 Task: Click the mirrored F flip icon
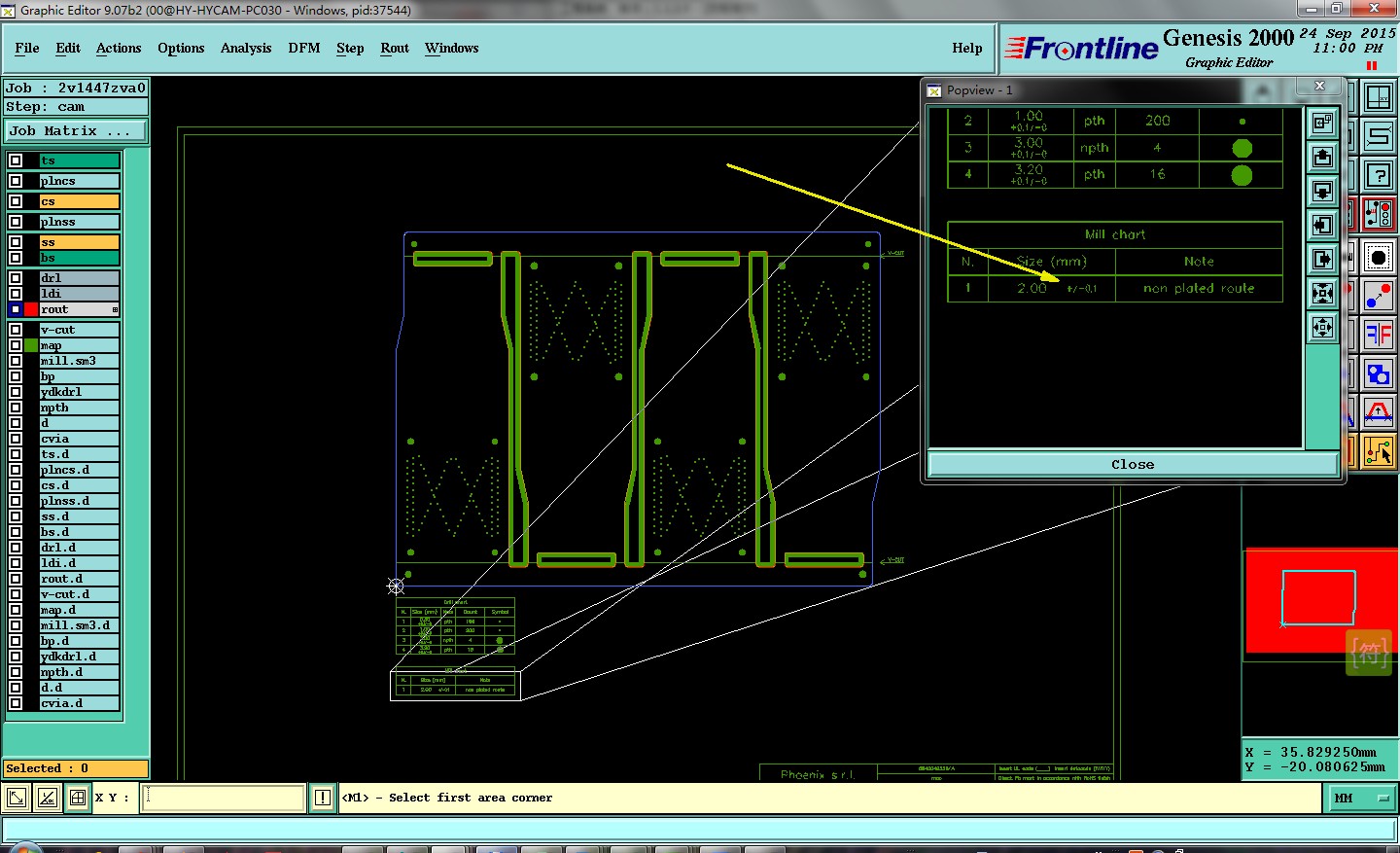[1379, 335]
